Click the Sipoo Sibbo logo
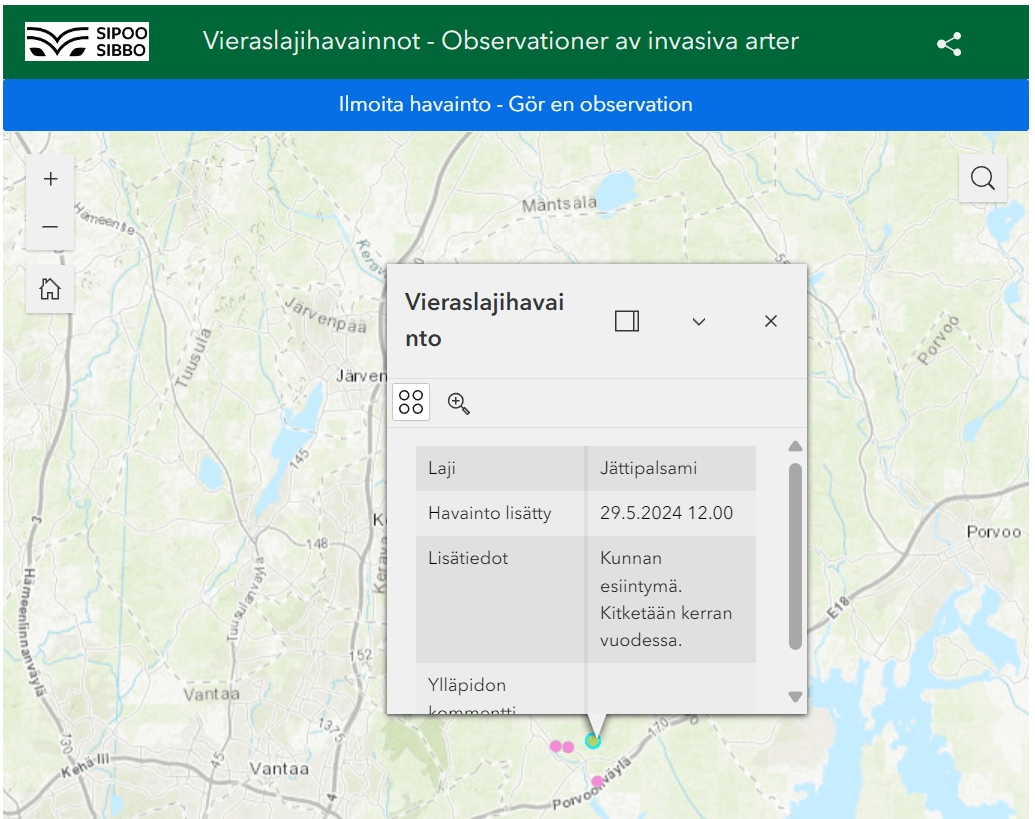This screenshot has width=1035, height=819. [x=87, y=41]
